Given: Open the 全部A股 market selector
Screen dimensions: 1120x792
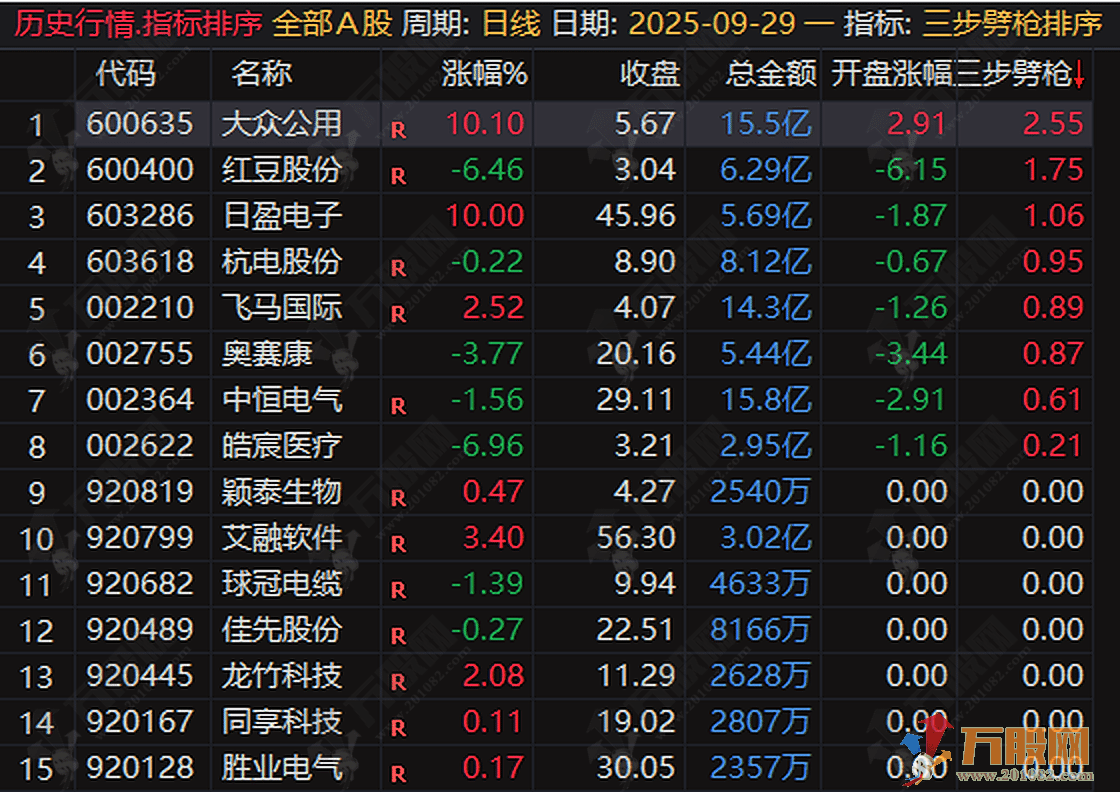Looking at the screenshot, I should pyautogui.click(x=332, y=24).
